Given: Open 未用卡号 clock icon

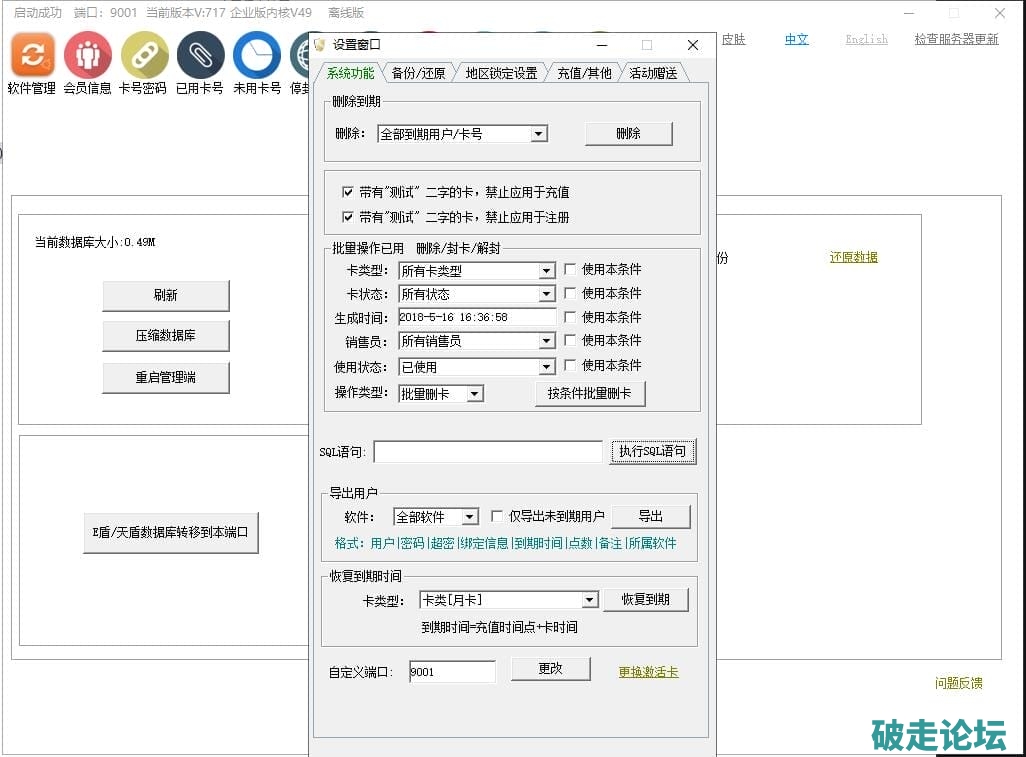Looking at the screenshot, I should point(257,55).
